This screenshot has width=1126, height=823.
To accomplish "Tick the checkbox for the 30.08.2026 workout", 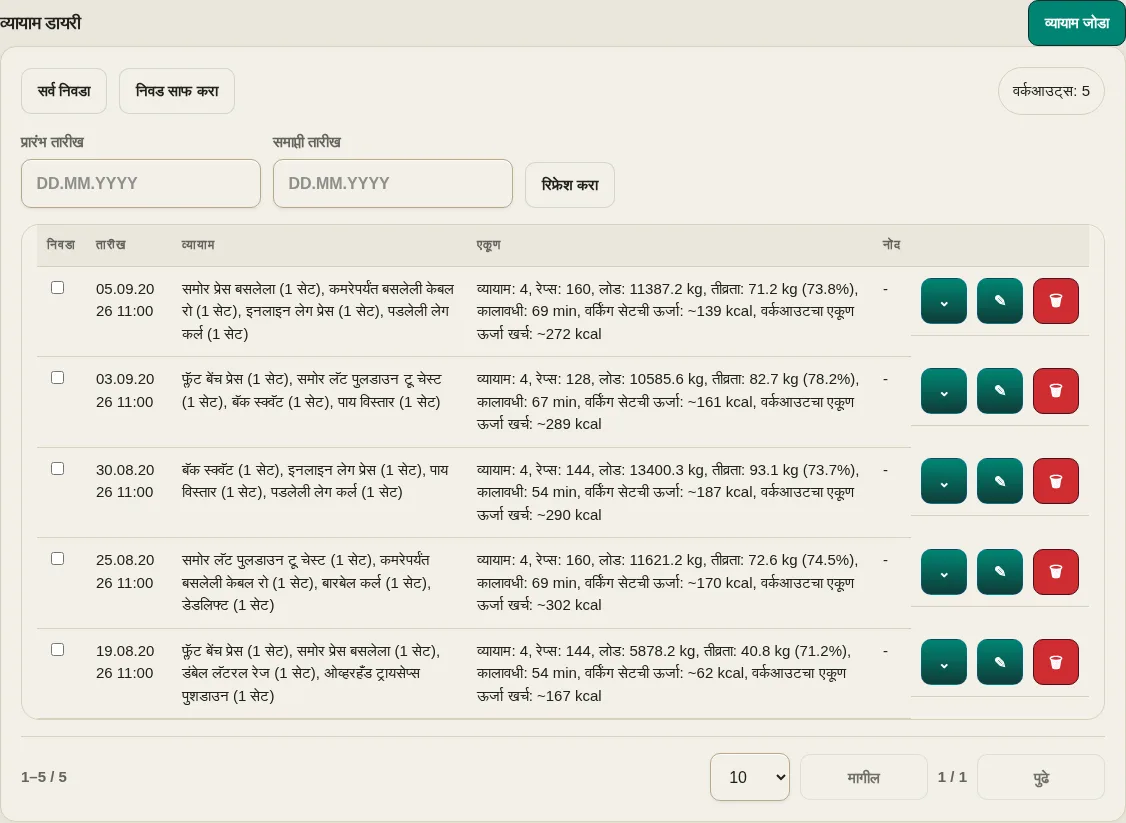I will tap(57, 469).
